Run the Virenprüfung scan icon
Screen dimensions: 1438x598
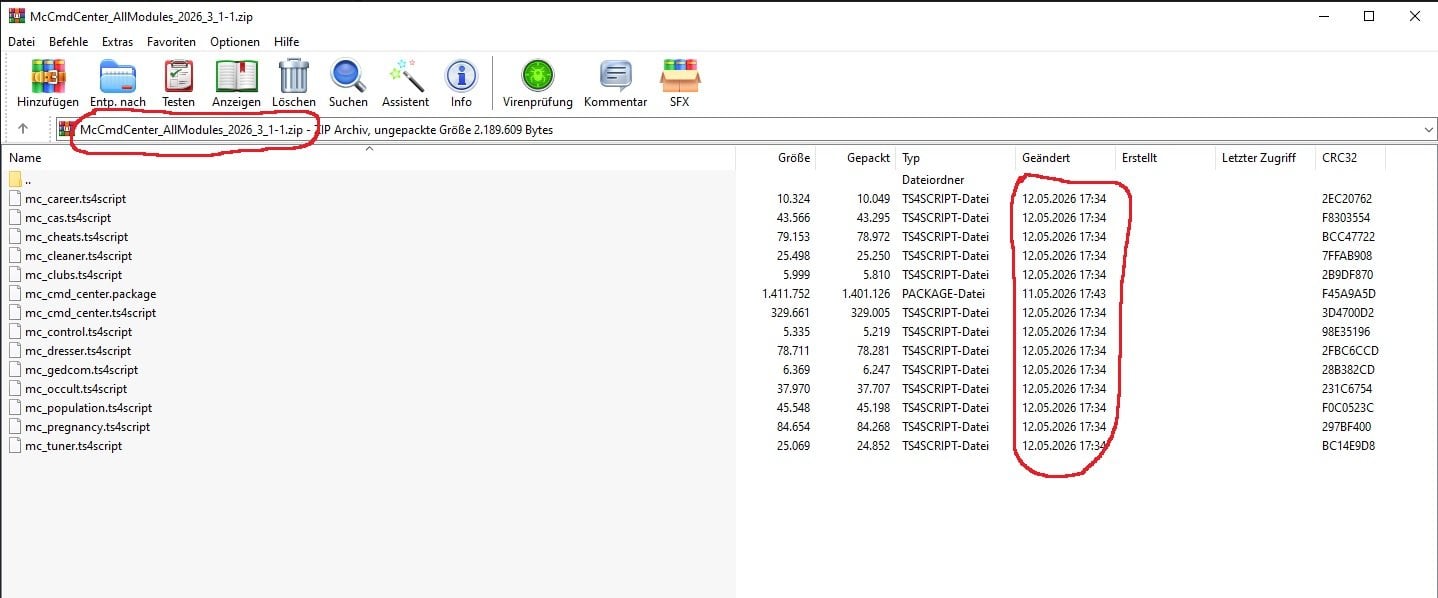pos(537,77)
